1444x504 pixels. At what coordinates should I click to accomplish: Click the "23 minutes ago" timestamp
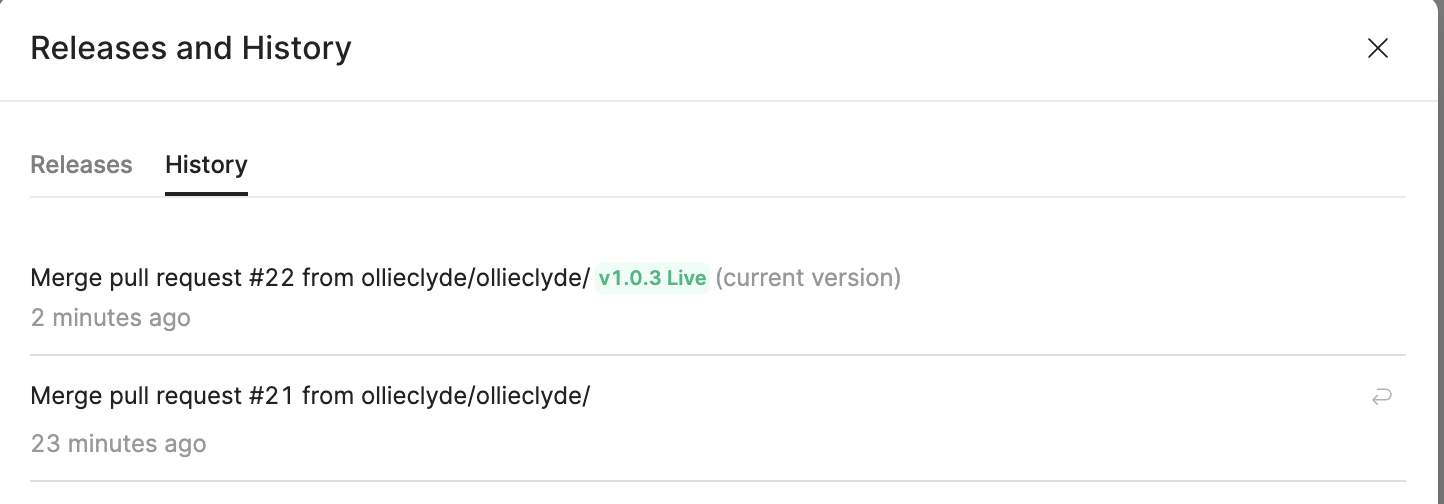pos(118,443)
